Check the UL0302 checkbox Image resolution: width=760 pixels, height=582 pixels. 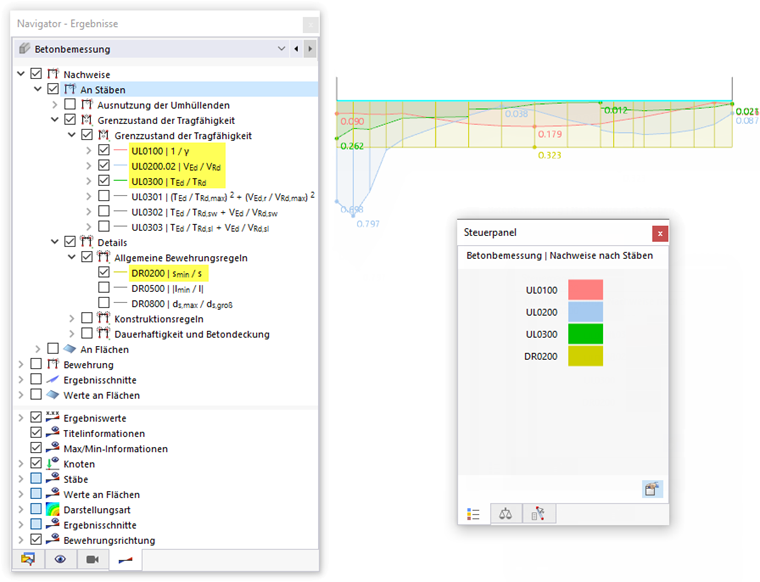[x=104, y=211]
